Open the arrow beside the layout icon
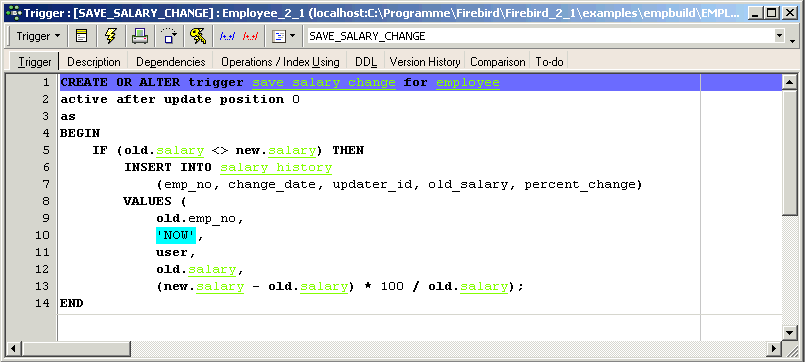The height and width of the screenshot is (362, 805). pos(293,36)
